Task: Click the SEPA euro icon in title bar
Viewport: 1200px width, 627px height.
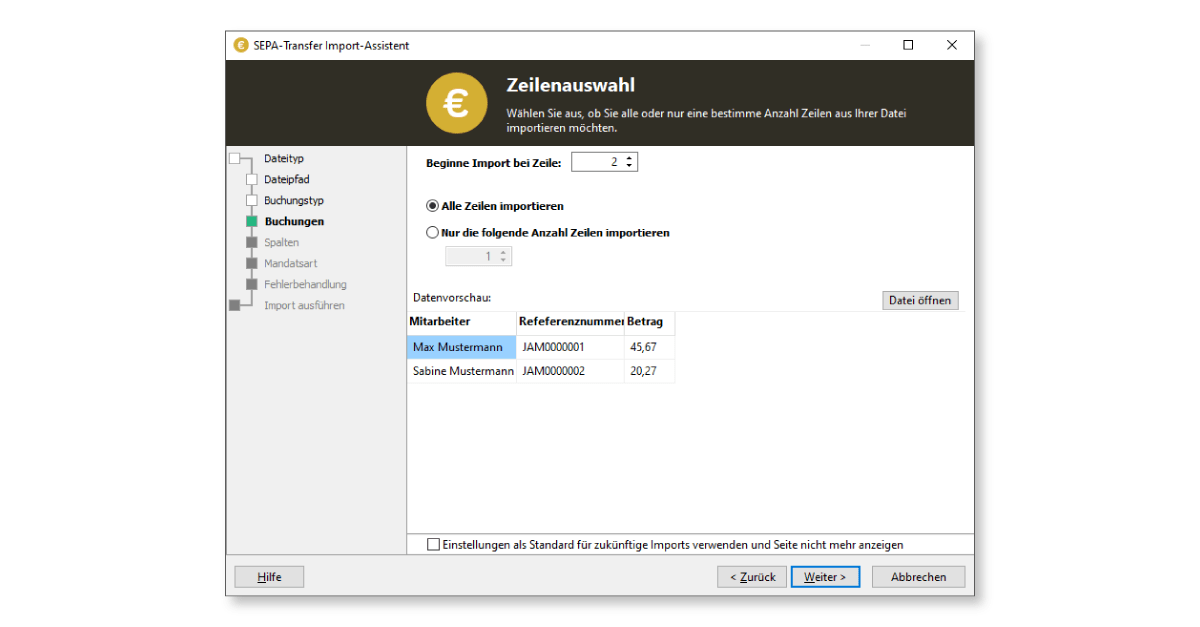Action: point(241,45)
